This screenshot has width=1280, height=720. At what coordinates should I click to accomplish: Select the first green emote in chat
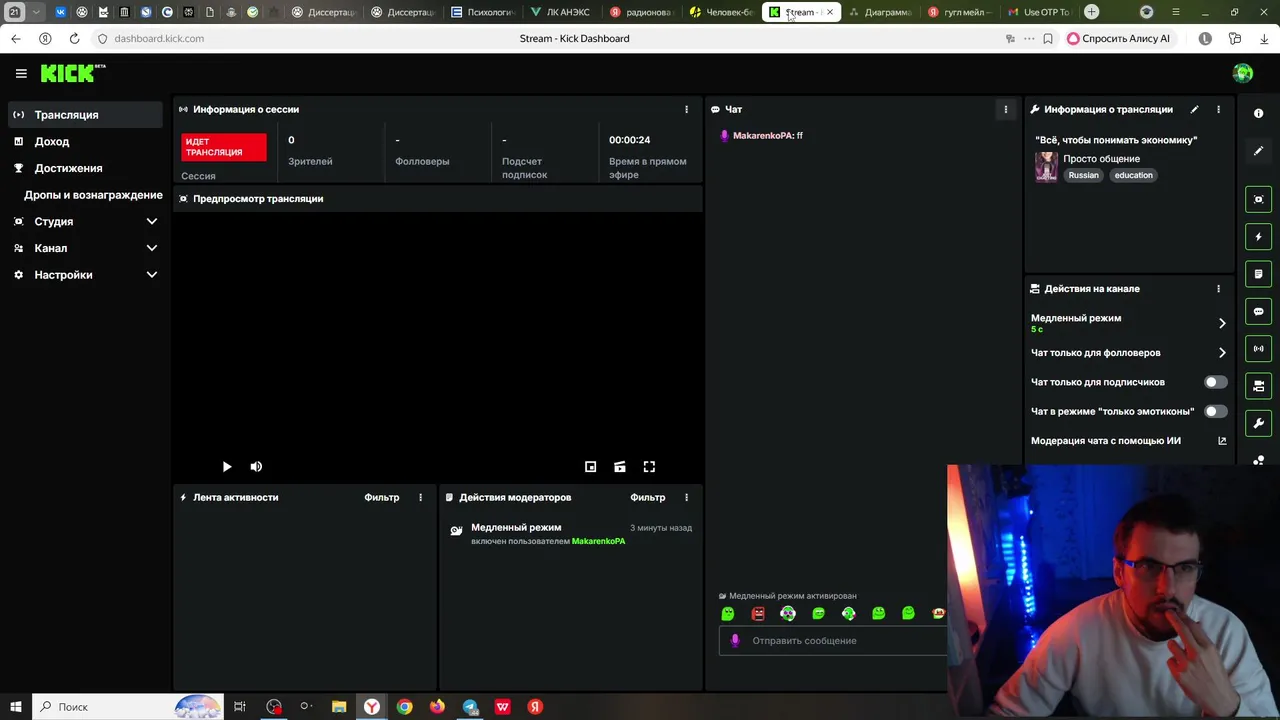point(728,614)
